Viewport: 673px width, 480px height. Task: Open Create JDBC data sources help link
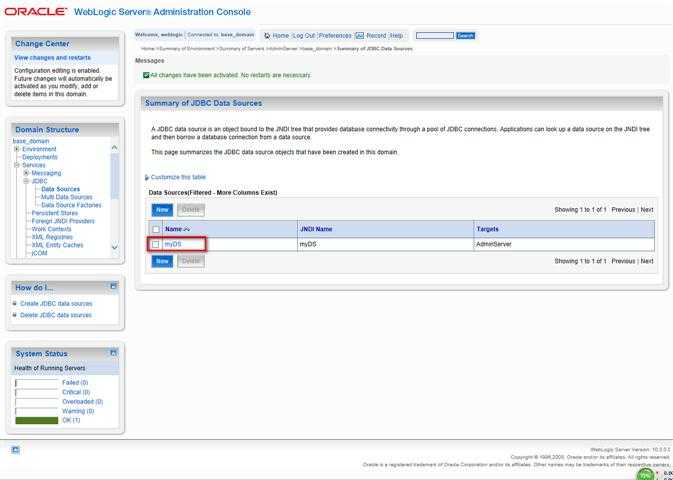pyautogui.click(x=56, y=304)
